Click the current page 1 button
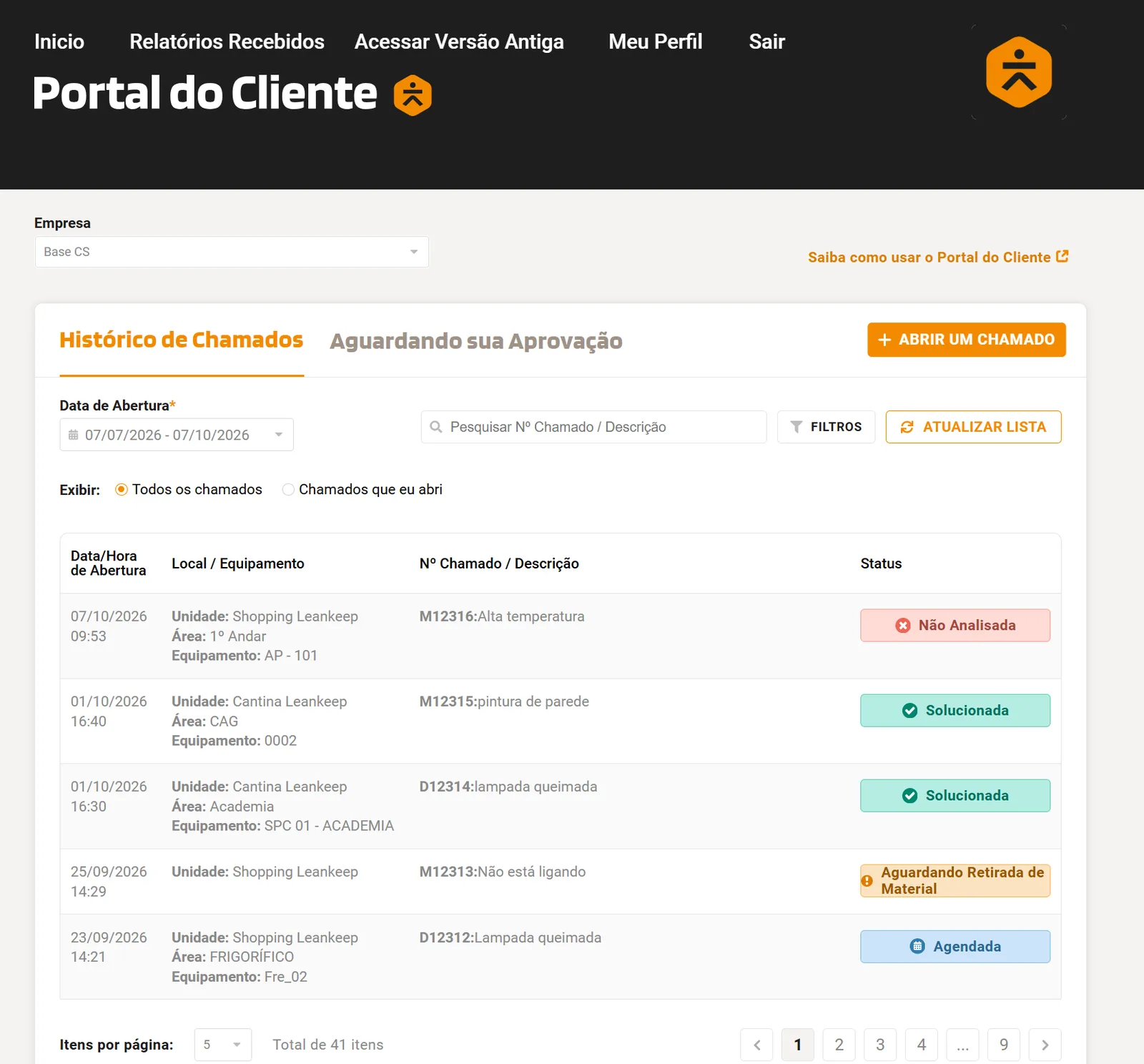The width and height of the screenshot is (1144, 1064). [798, 1045]
